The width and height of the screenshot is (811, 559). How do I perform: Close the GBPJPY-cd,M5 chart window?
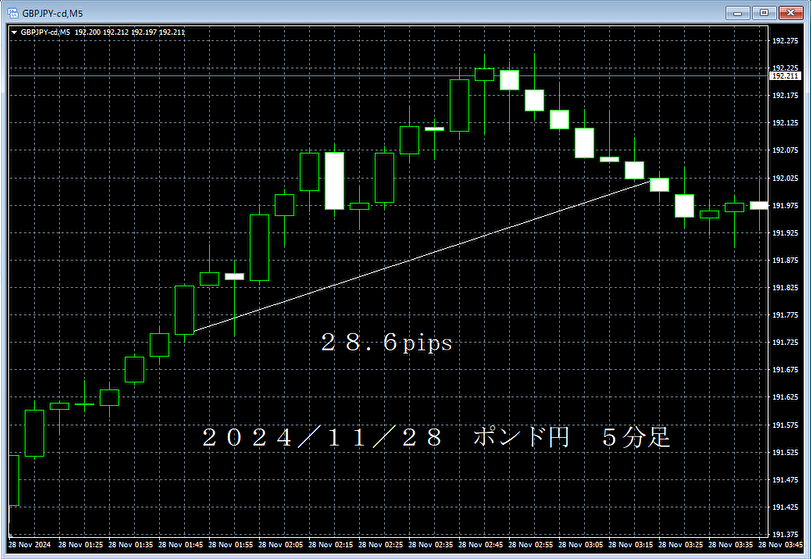point(790,13)
